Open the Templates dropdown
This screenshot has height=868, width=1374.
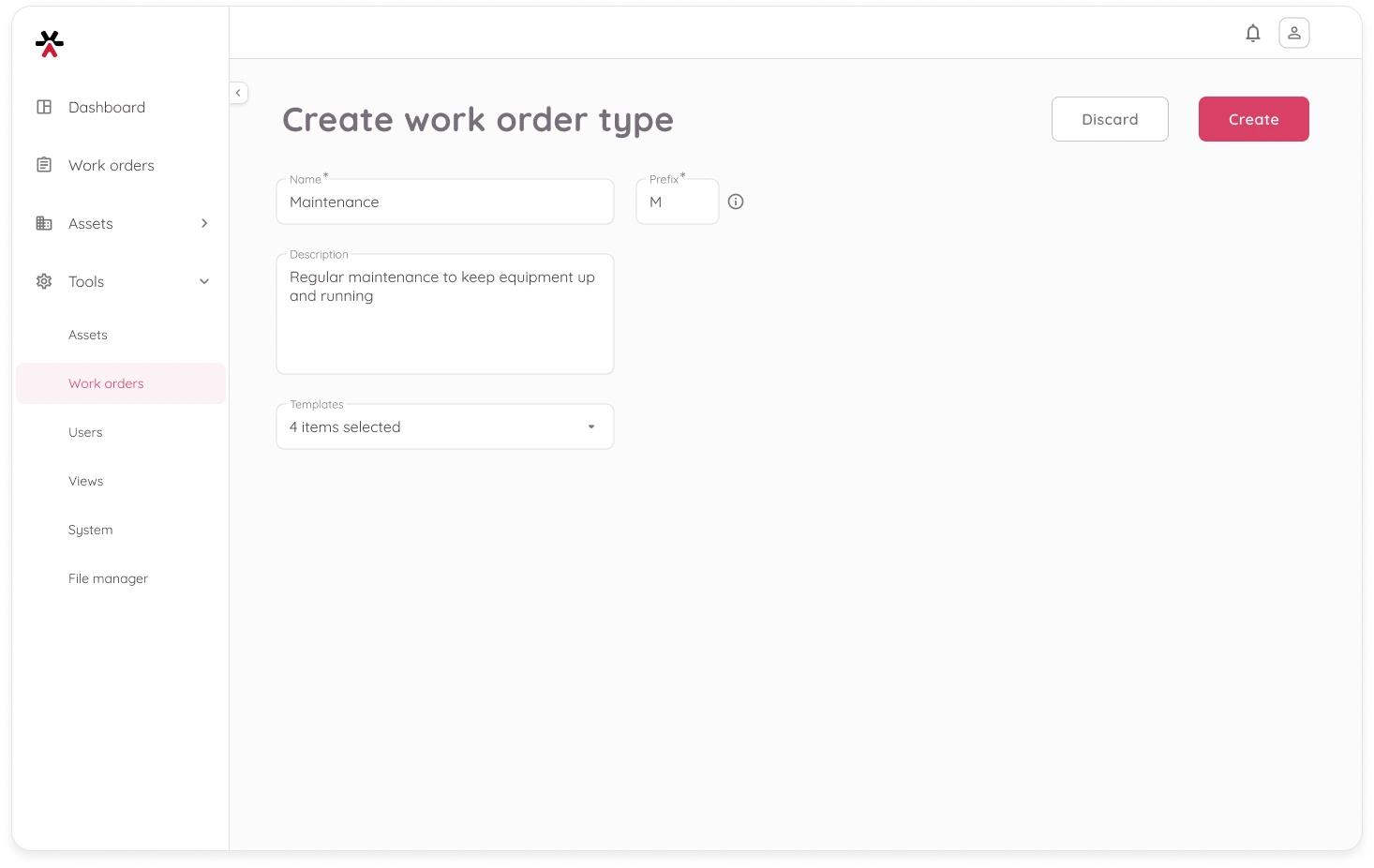(444, 427)
